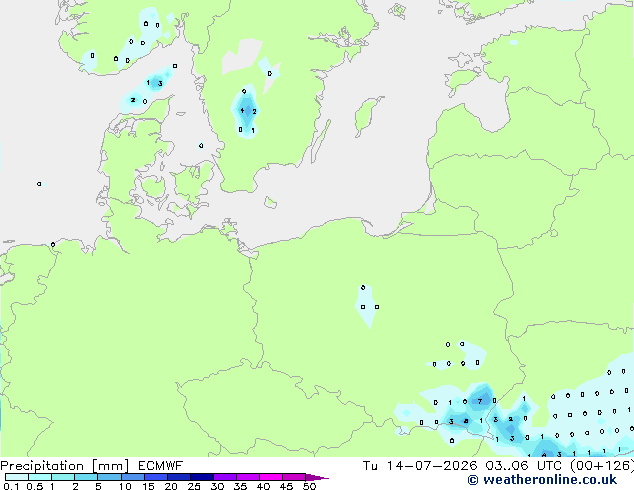Click the '40' legend scale label
634x490 pixels.
click(x=263, y=486)
